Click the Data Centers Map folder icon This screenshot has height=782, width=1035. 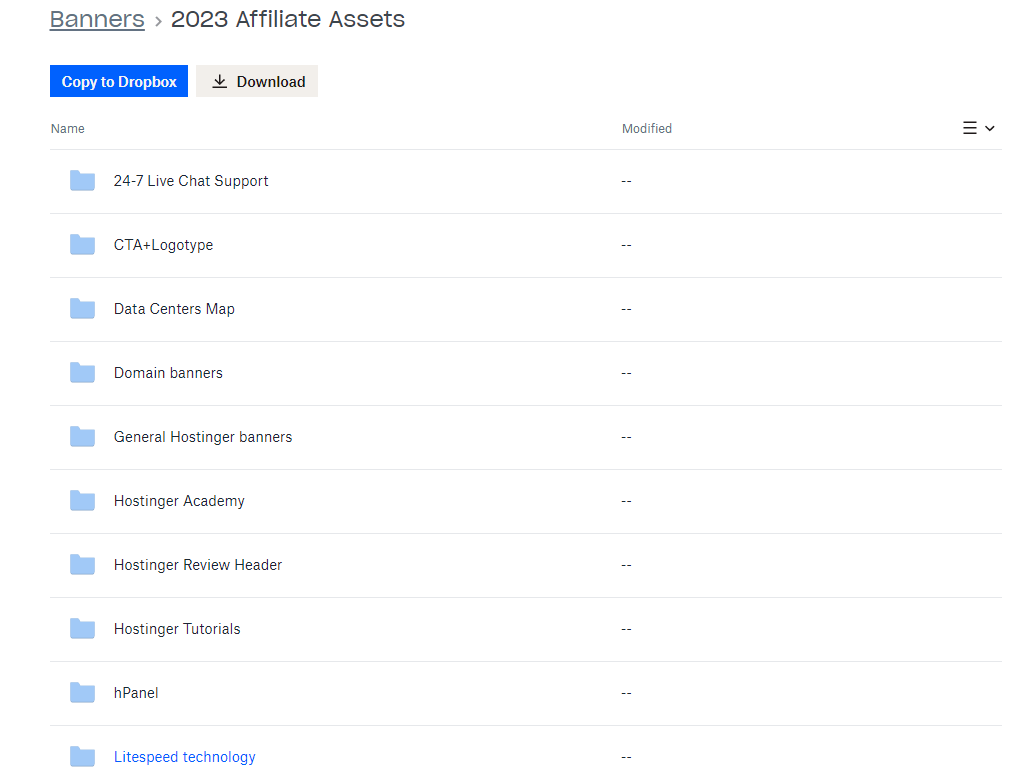82,309
